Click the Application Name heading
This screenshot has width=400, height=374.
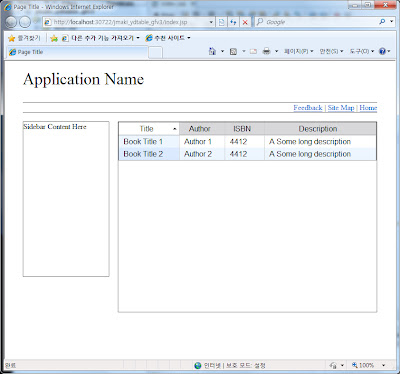tap(83, 80)
